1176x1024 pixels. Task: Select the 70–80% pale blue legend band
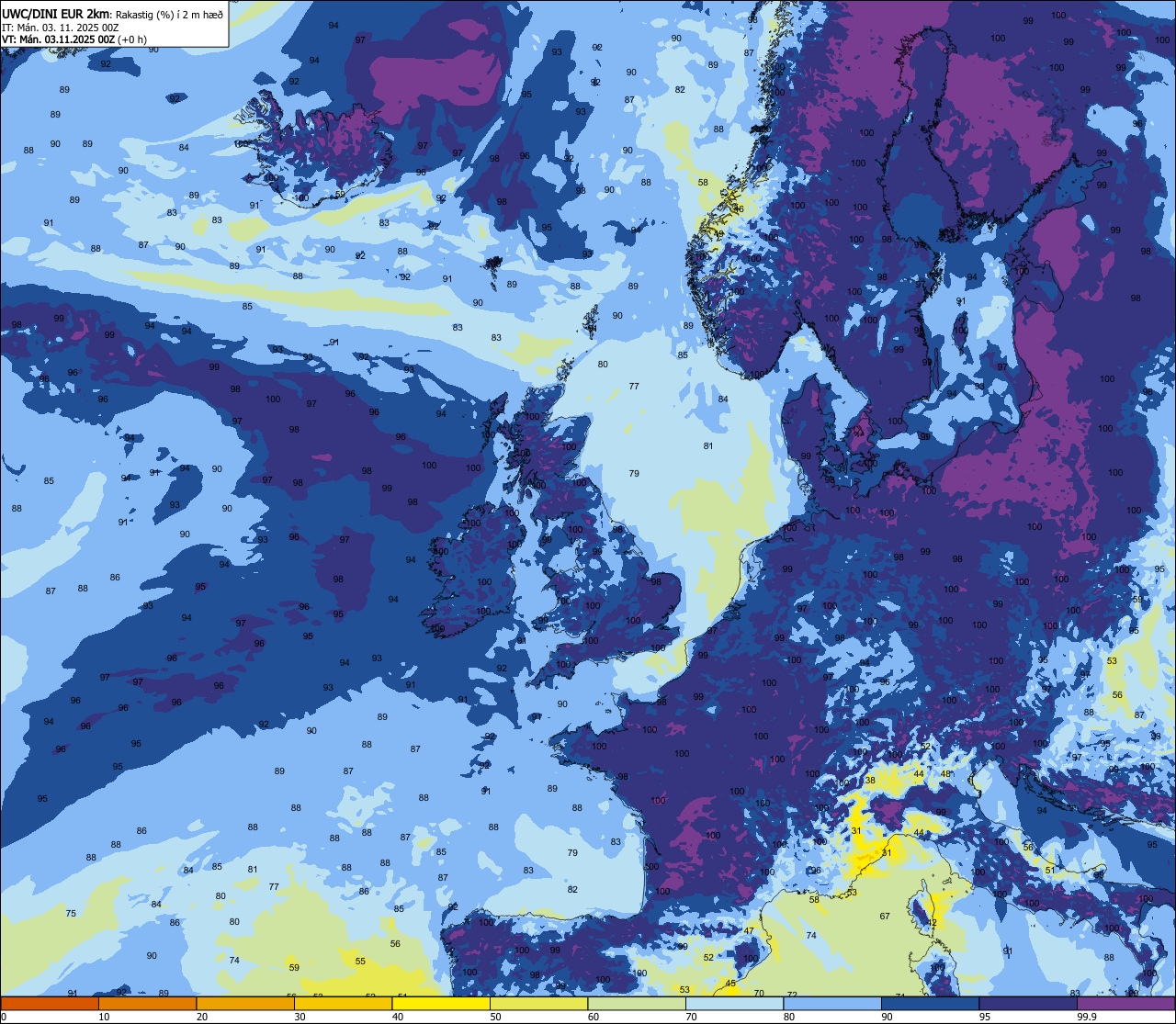click(734, 1003)
